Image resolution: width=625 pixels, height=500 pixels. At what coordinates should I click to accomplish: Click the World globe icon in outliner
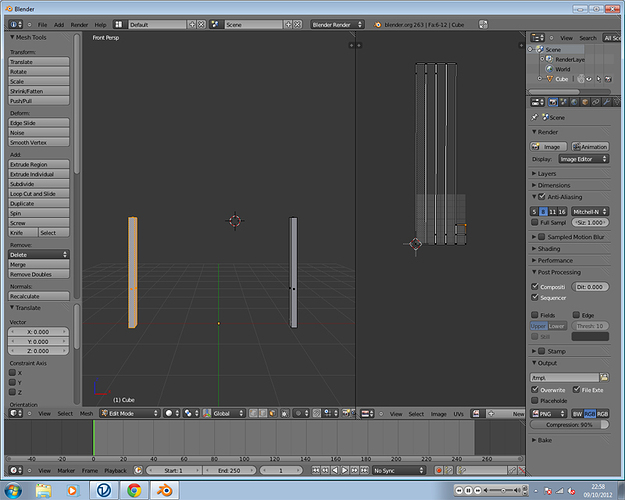tap(550, 69)
